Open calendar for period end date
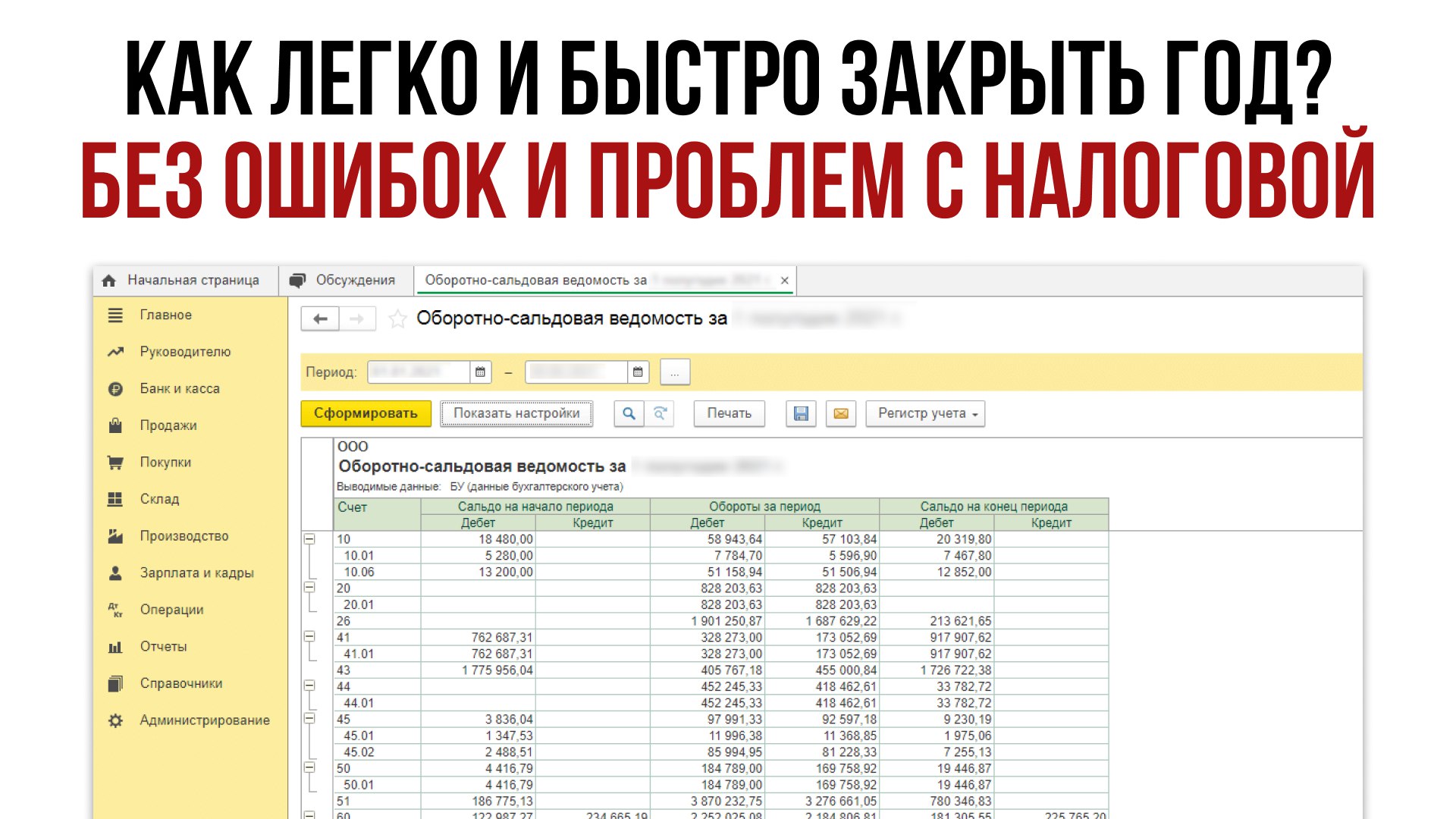 (638, 372)
